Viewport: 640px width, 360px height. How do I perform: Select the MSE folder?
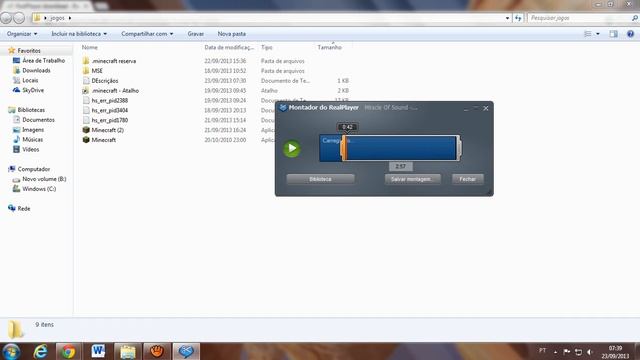97,71
